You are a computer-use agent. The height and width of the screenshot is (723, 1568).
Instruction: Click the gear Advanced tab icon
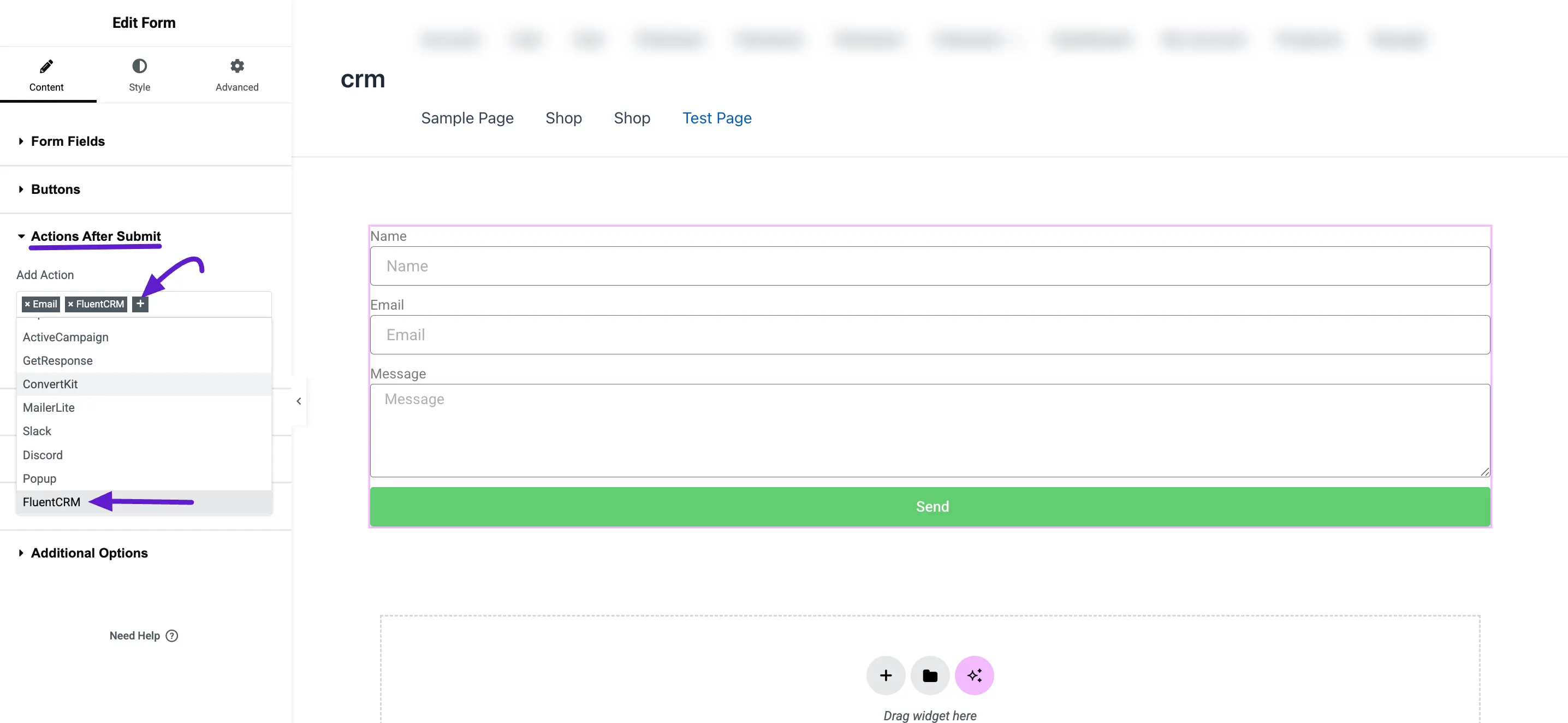coord(237,66)
